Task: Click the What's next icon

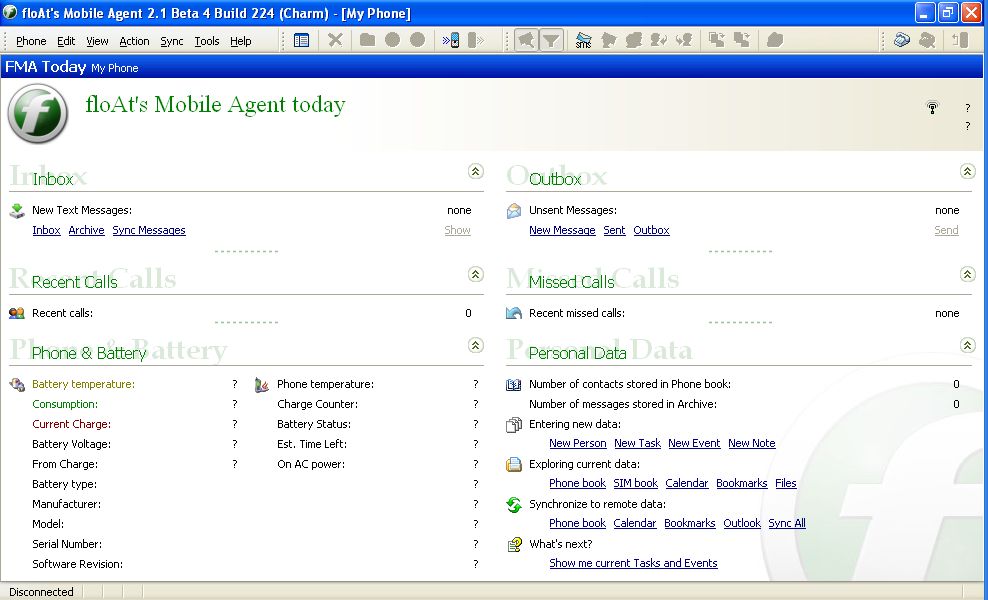Action: coord(514,545)
